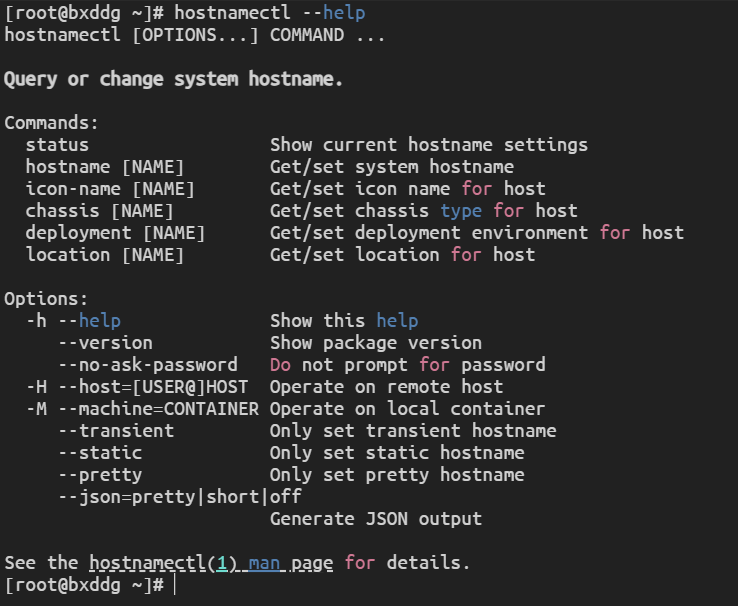Click the '--no-ask-password' option text
738x606 pixels.
point(147,365)
